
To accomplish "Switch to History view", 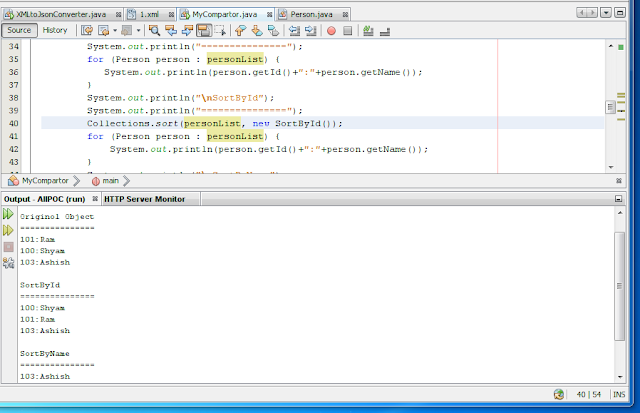I will tap(55, 30).
